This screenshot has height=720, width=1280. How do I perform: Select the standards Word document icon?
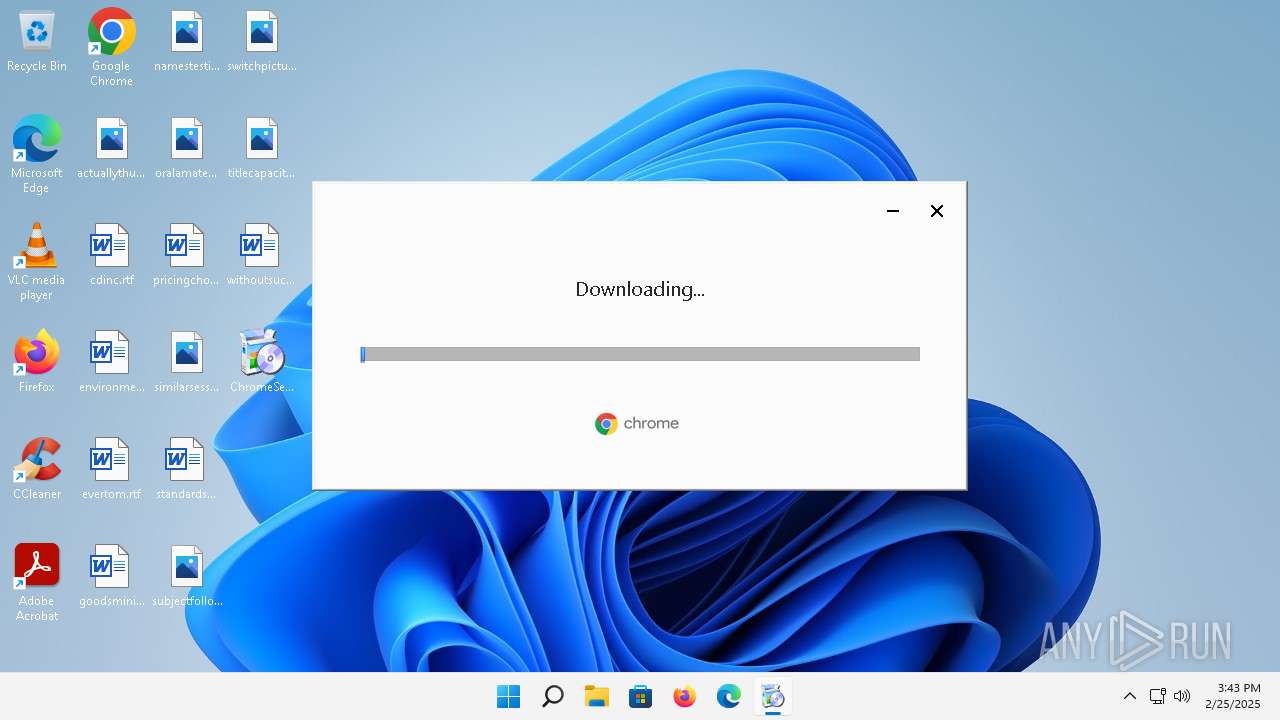coord(186,469)
